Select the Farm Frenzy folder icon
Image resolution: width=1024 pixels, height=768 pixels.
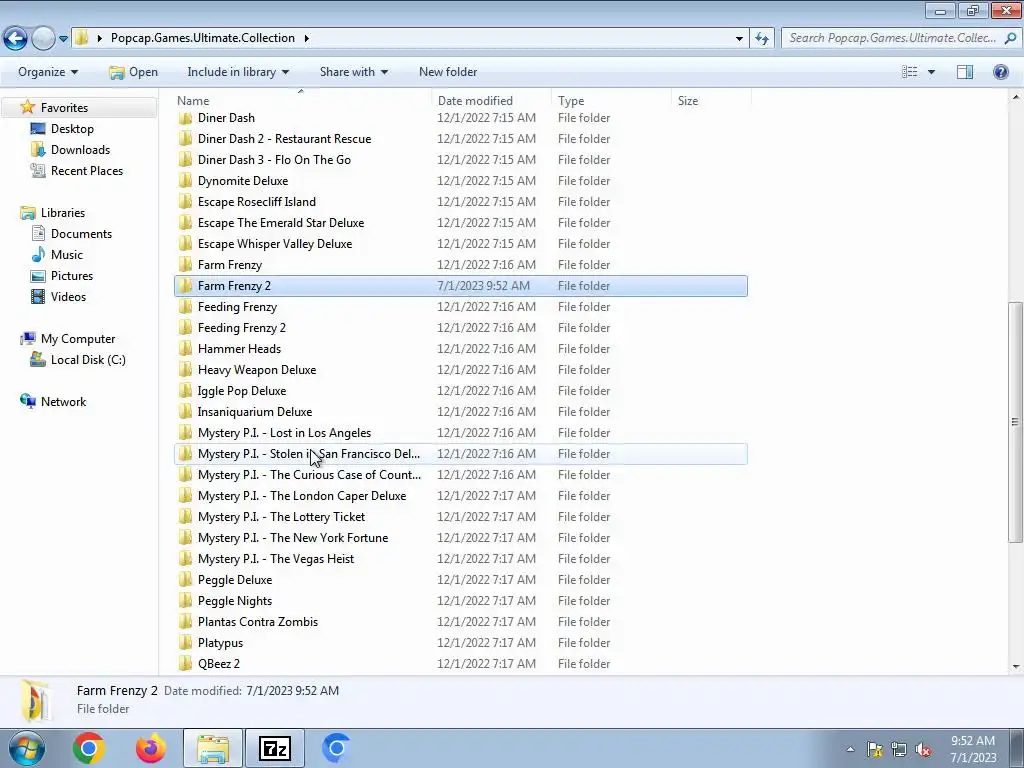point(185,264)
